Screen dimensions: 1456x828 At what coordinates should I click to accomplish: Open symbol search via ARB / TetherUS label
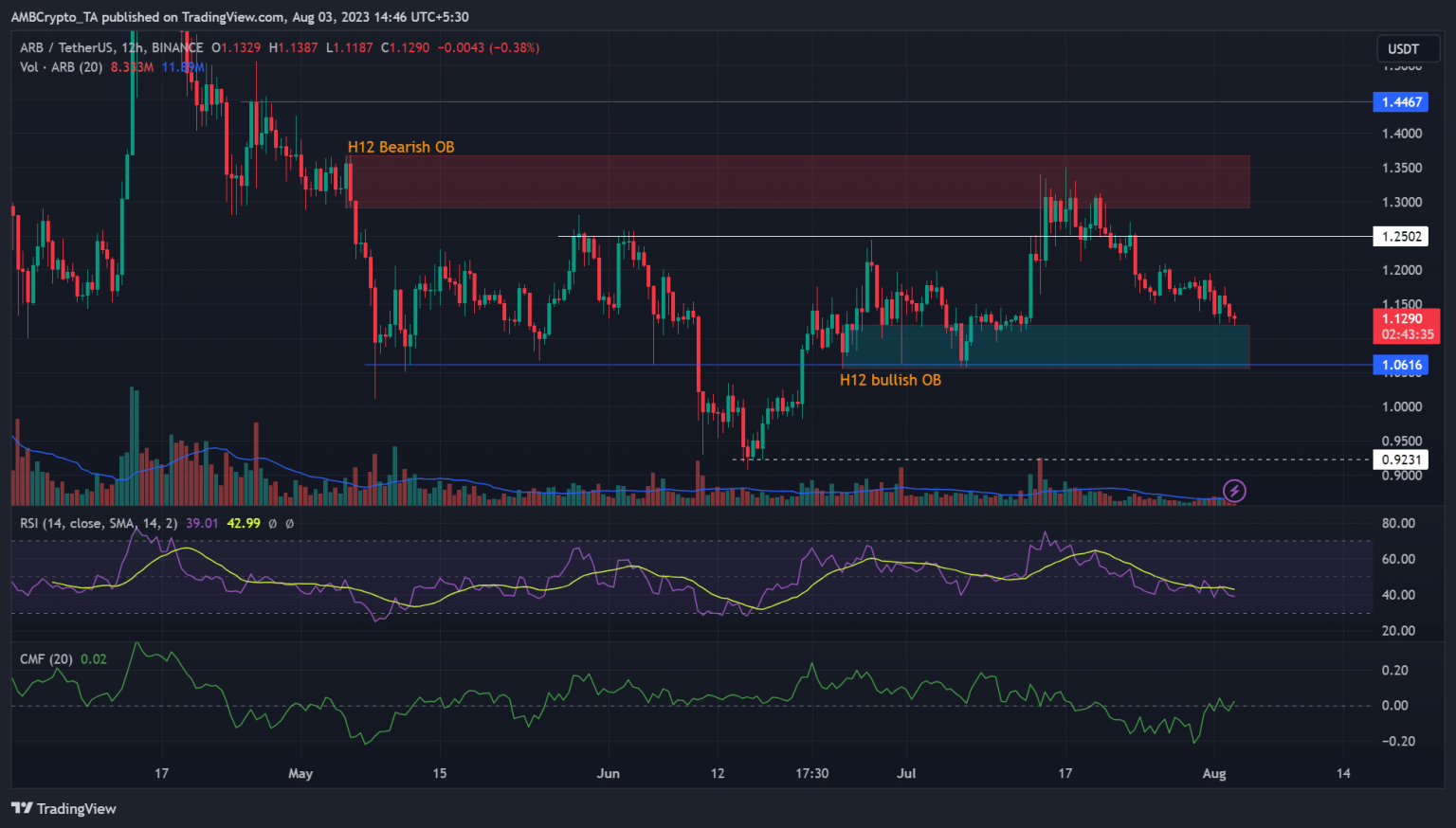coord(66,47)
